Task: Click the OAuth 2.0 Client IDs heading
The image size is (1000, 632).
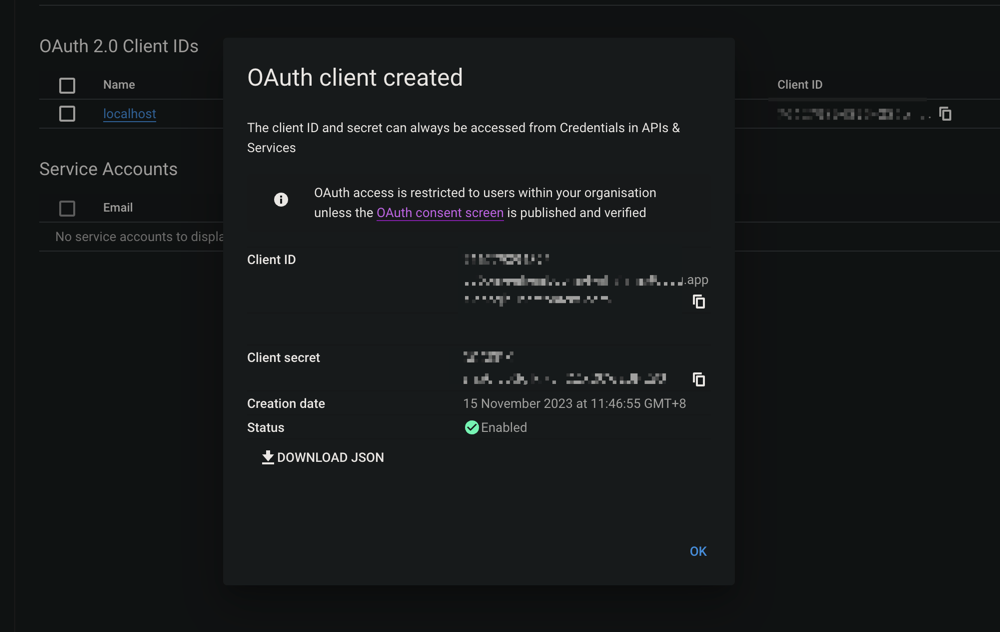Action: pyautogui.click(x=119, y=46)
